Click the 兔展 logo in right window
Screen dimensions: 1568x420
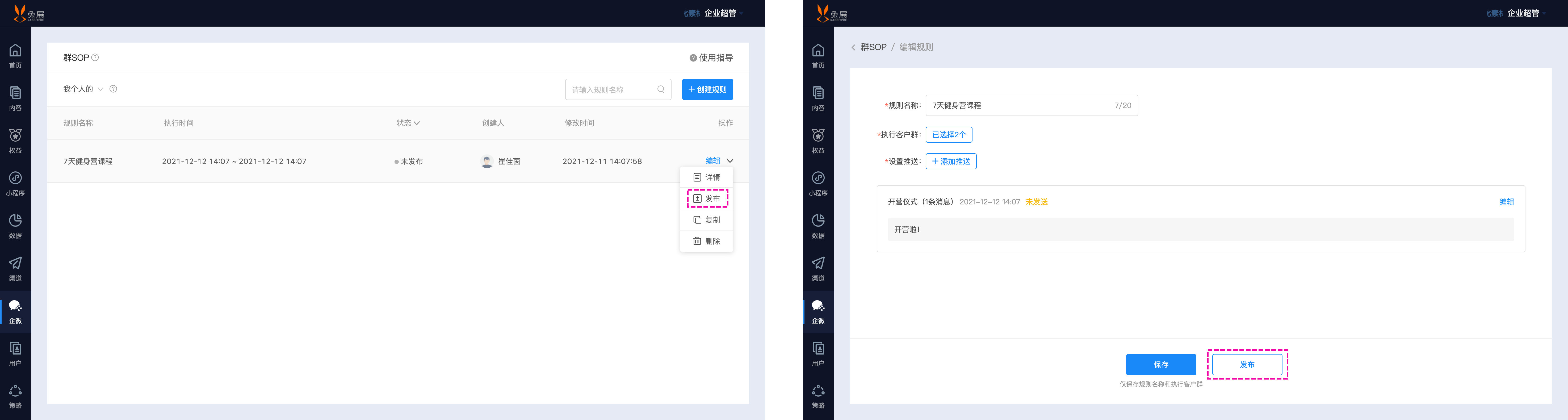tap(832, 13)
